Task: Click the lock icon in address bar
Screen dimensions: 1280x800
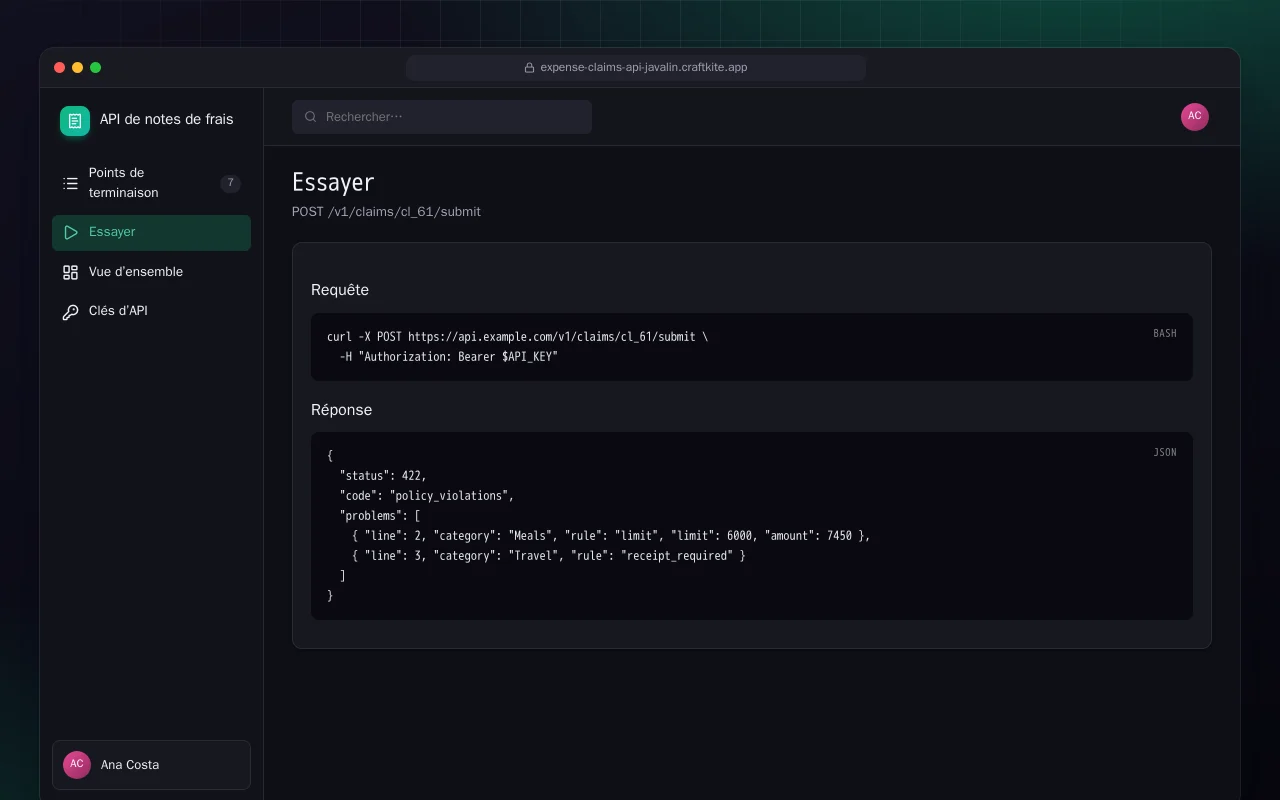Action: pyautogui.click(x=529, y=68)
